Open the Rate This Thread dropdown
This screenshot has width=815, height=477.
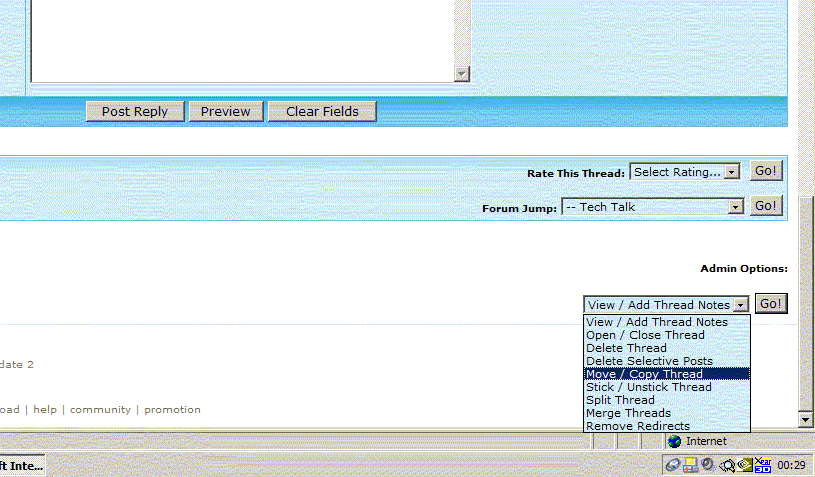pyautogui.click(x=731, y=172)
